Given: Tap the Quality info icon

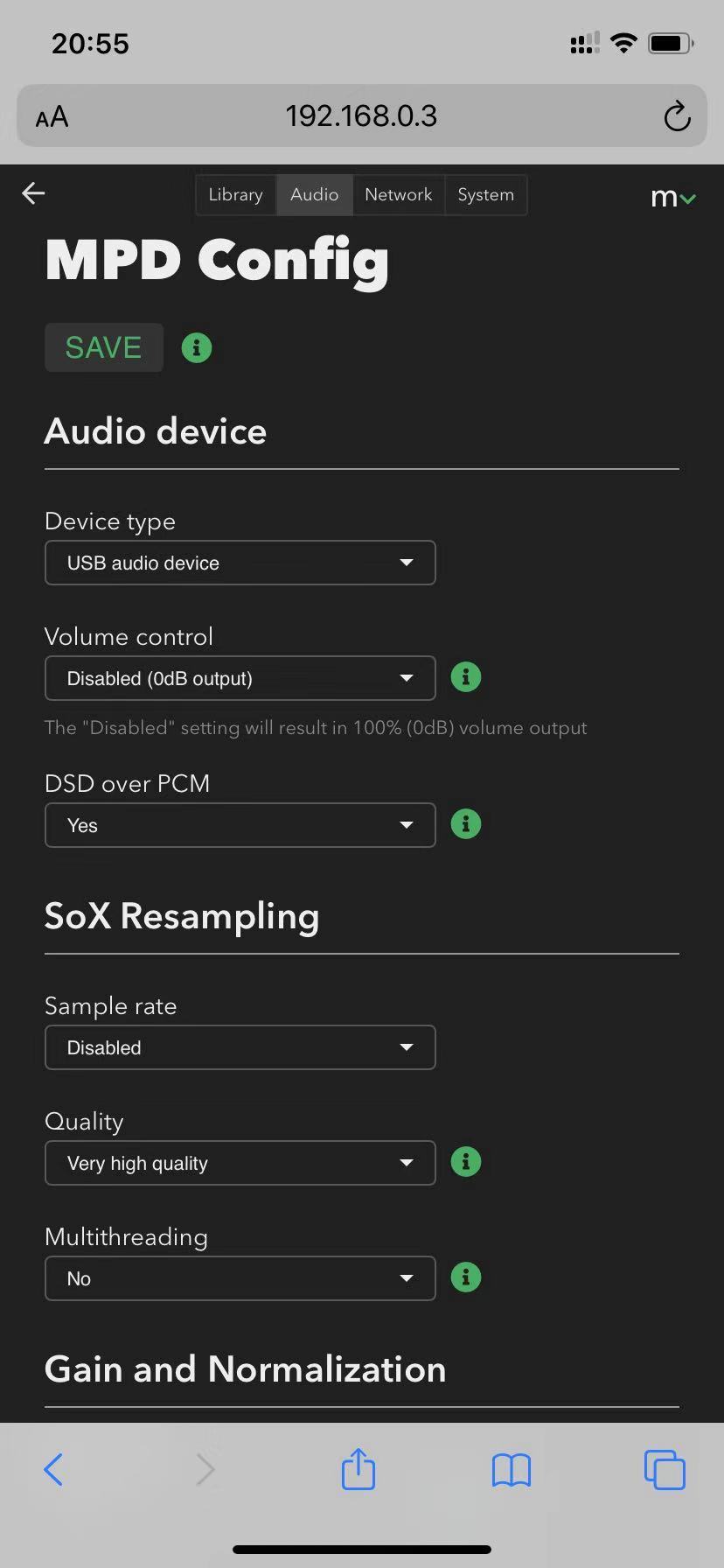Looking at the screenshot, I should point(465,1162).
